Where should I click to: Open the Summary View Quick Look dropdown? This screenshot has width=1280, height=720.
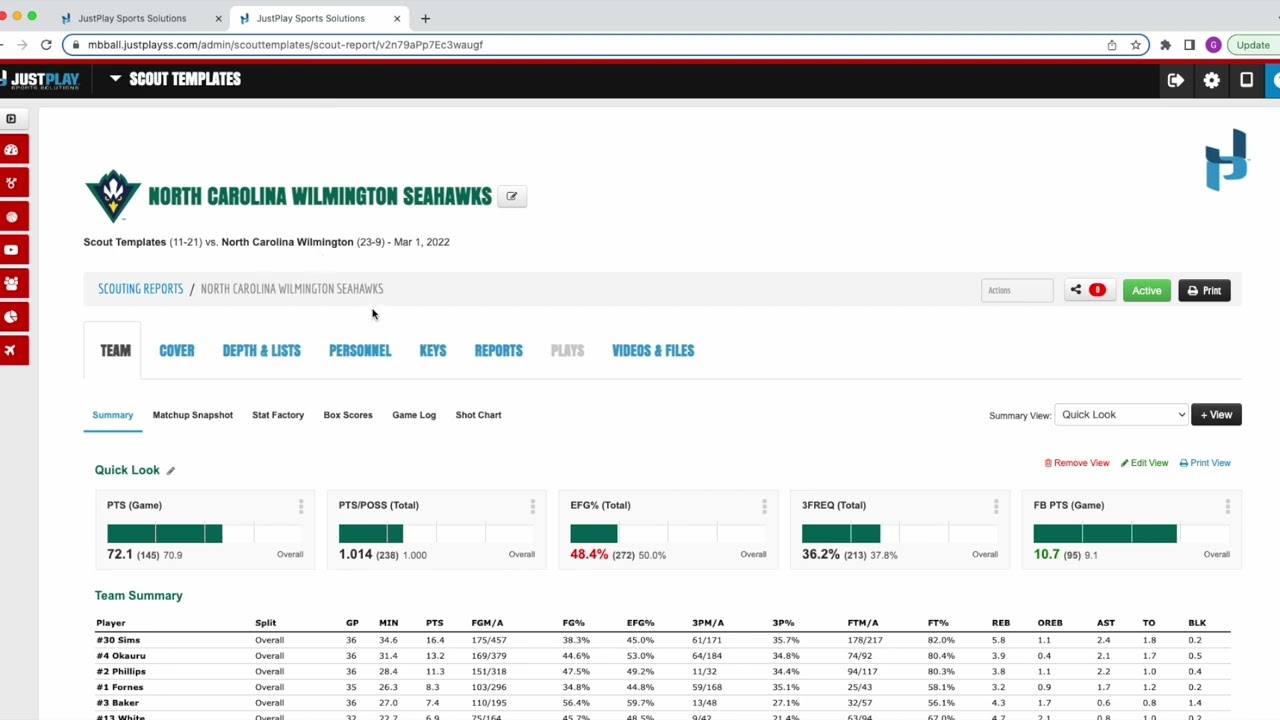[x=1121, y=415]
